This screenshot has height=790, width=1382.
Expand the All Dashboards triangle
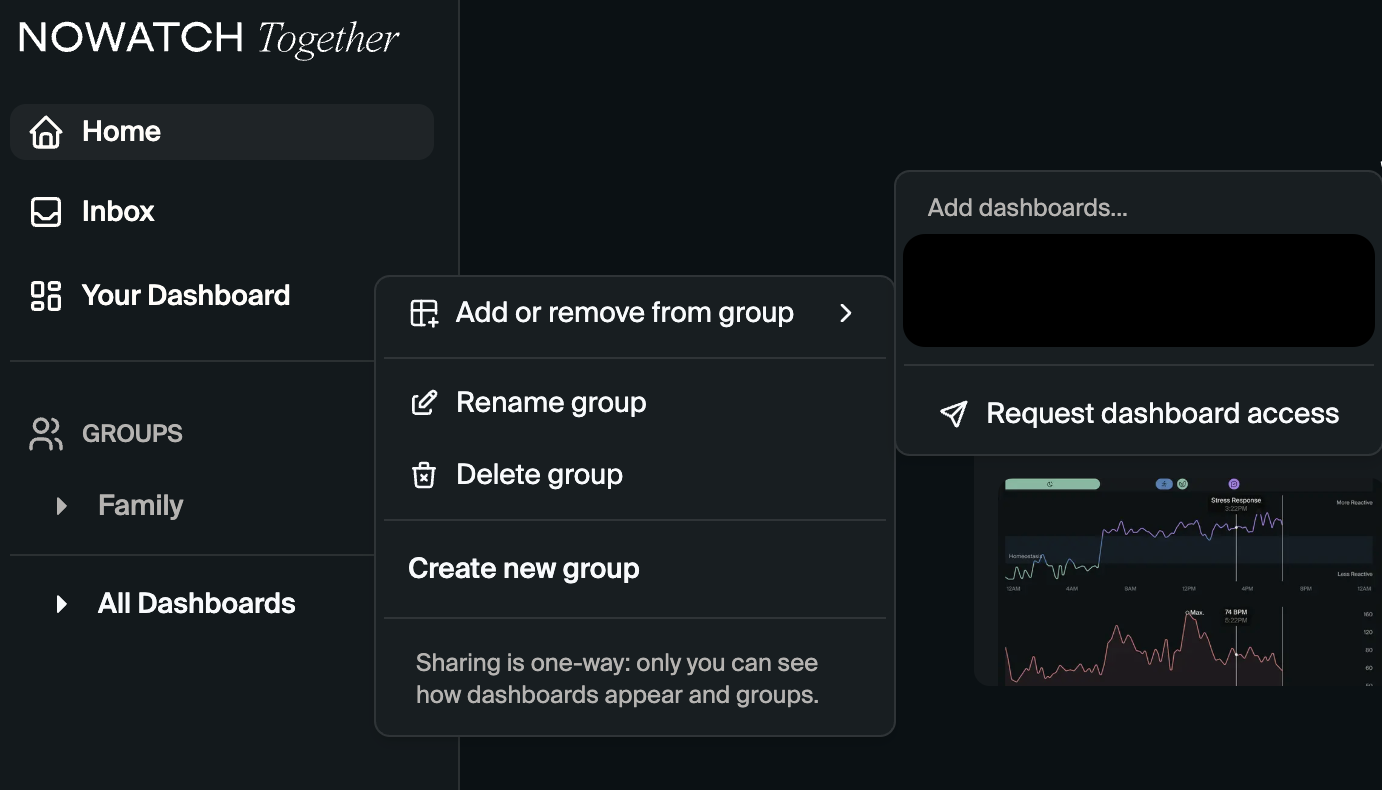[x=62, y=604]
